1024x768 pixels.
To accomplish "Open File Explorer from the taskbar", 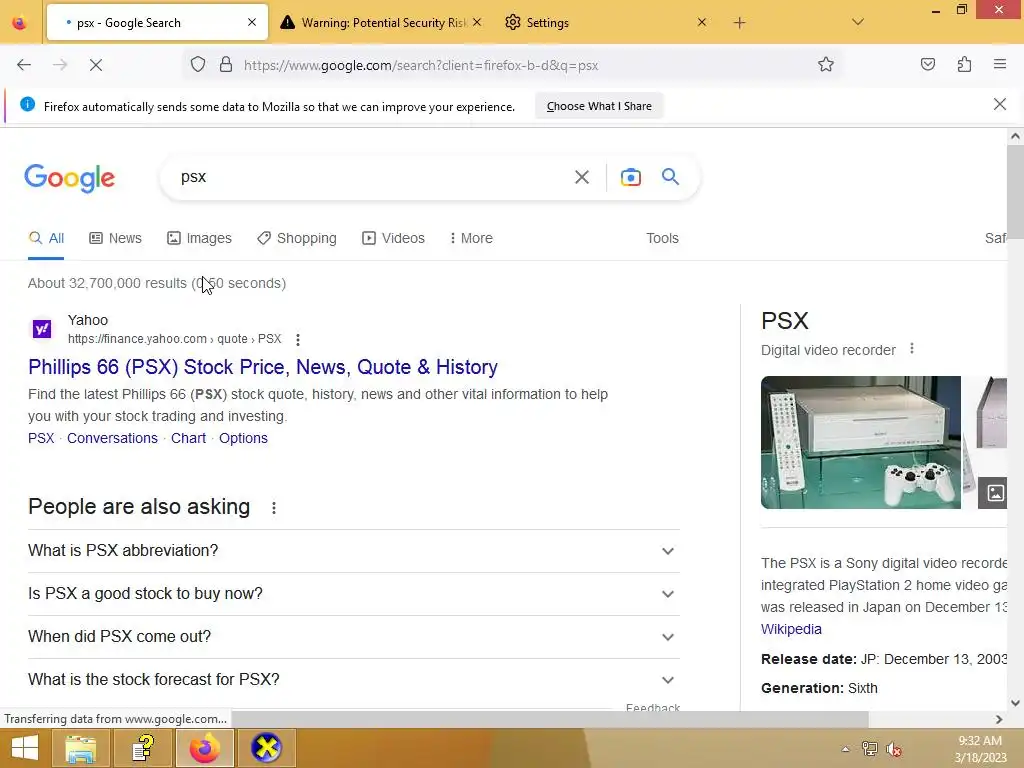I will pyautogui.click(x=81, y=748).
